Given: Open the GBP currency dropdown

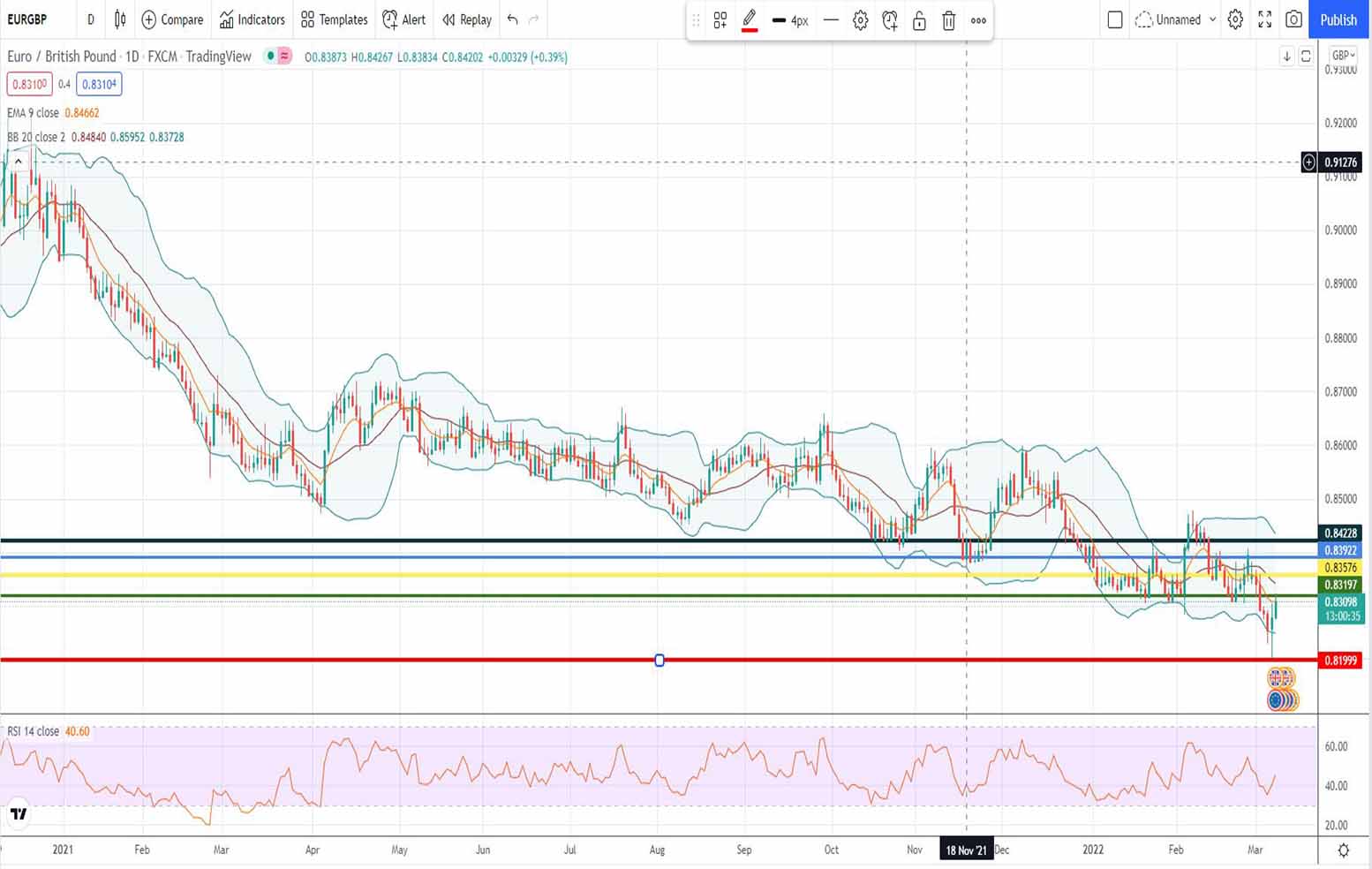Looking at the screenshot, I should [x=1343, y=56].
